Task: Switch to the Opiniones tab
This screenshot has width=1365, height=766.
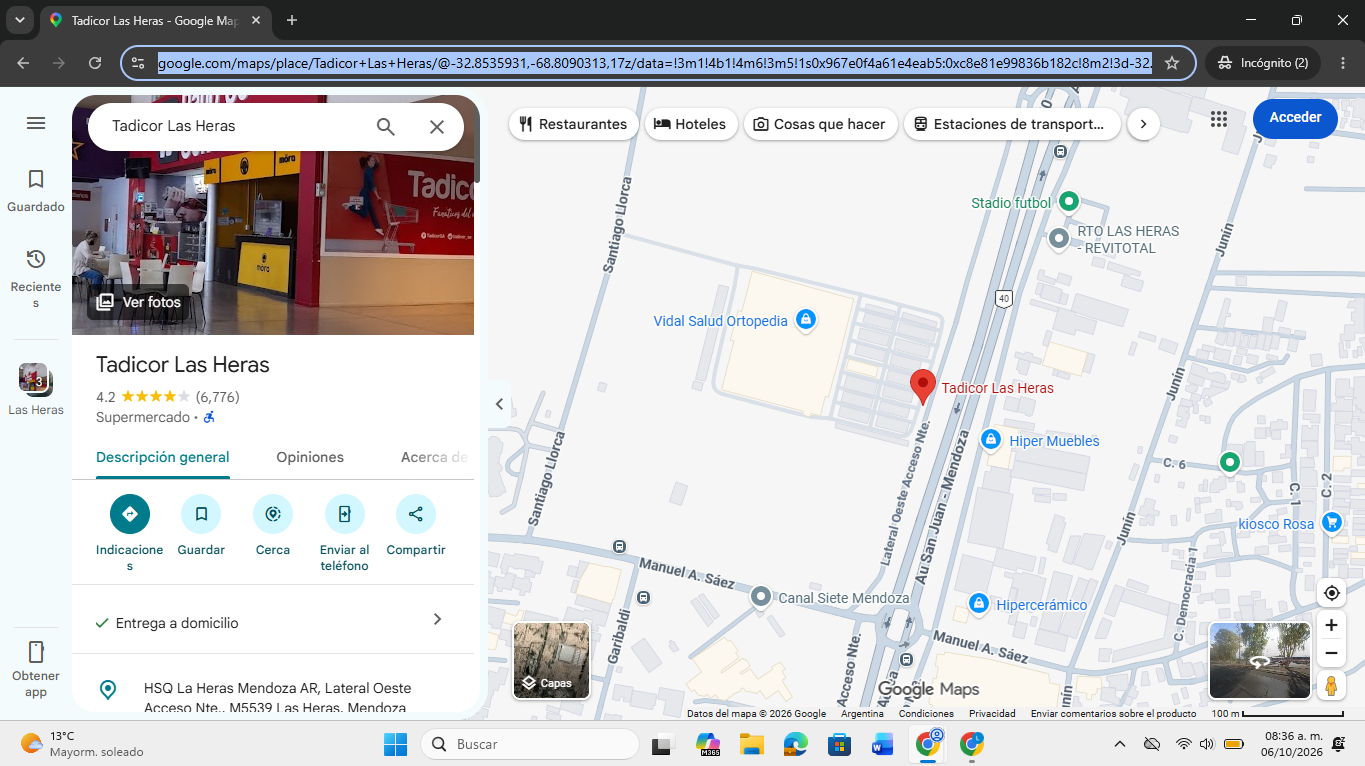Action: click(x=310, y=457)
